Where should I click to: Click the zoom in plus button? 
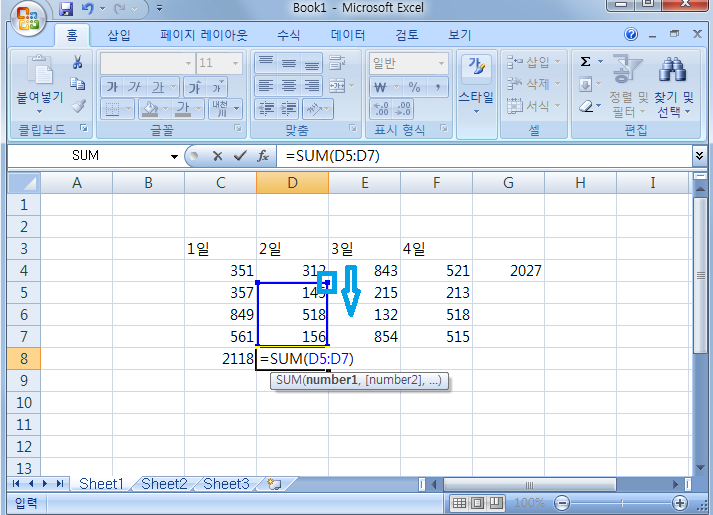point(680,503)
